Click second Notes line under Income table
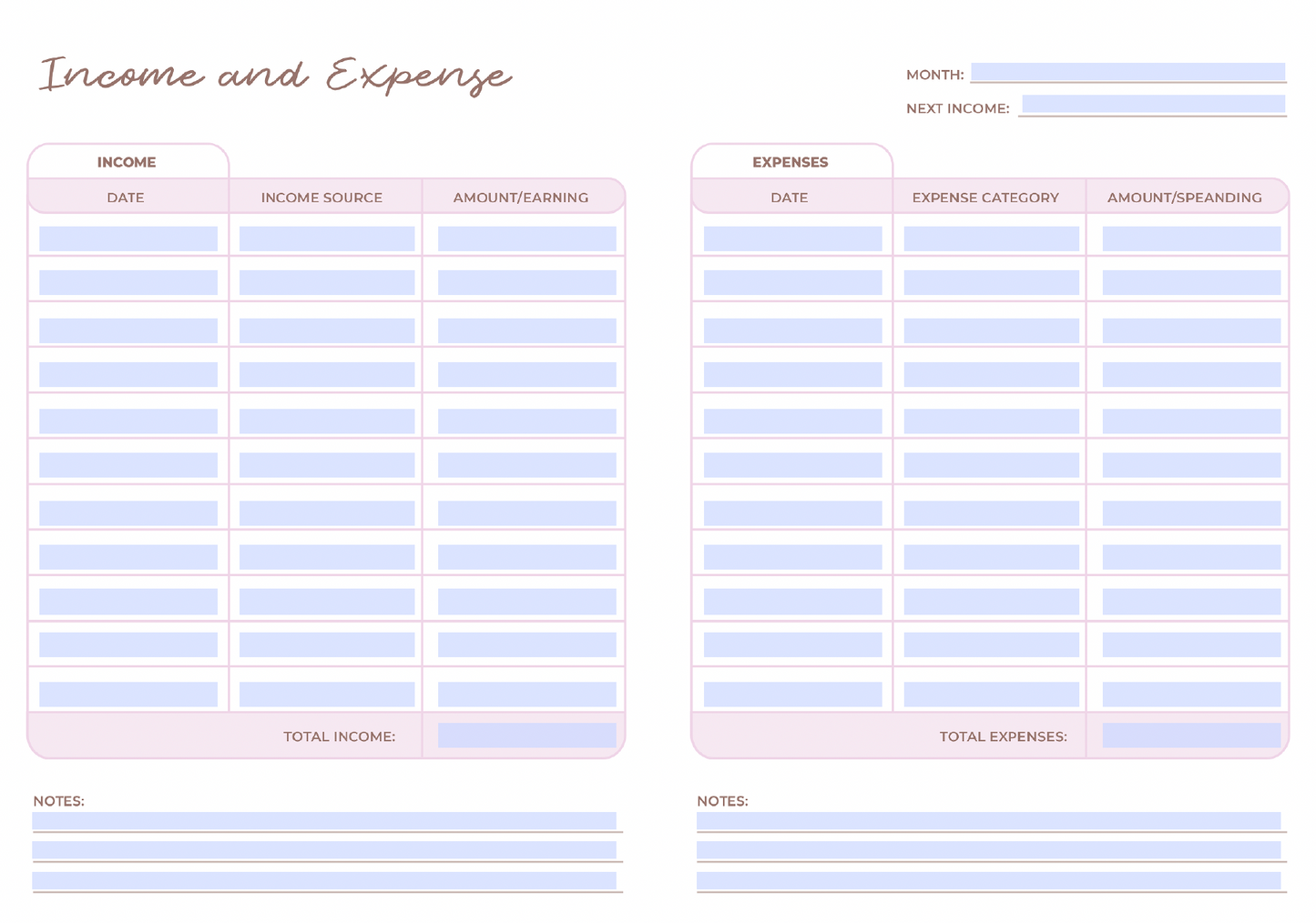1316x923 pixels. coord(324,850)
